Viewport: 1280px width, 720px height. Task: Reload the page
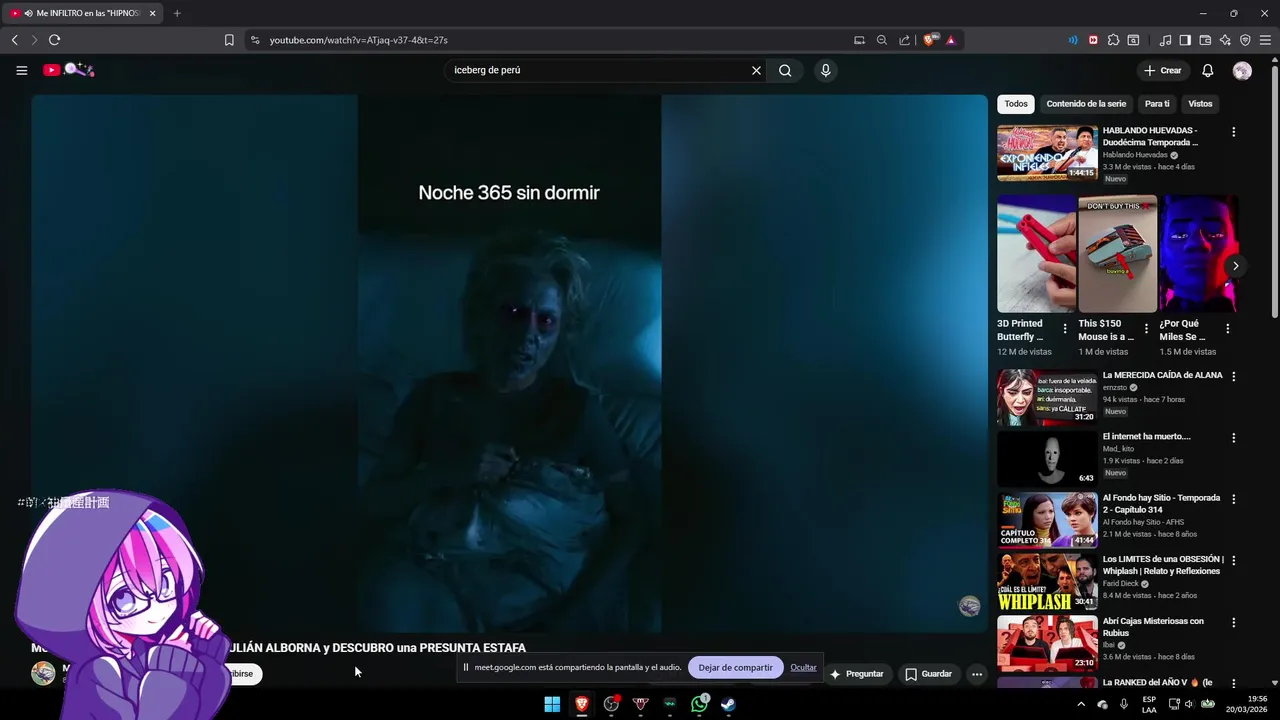tap(54, 40)
